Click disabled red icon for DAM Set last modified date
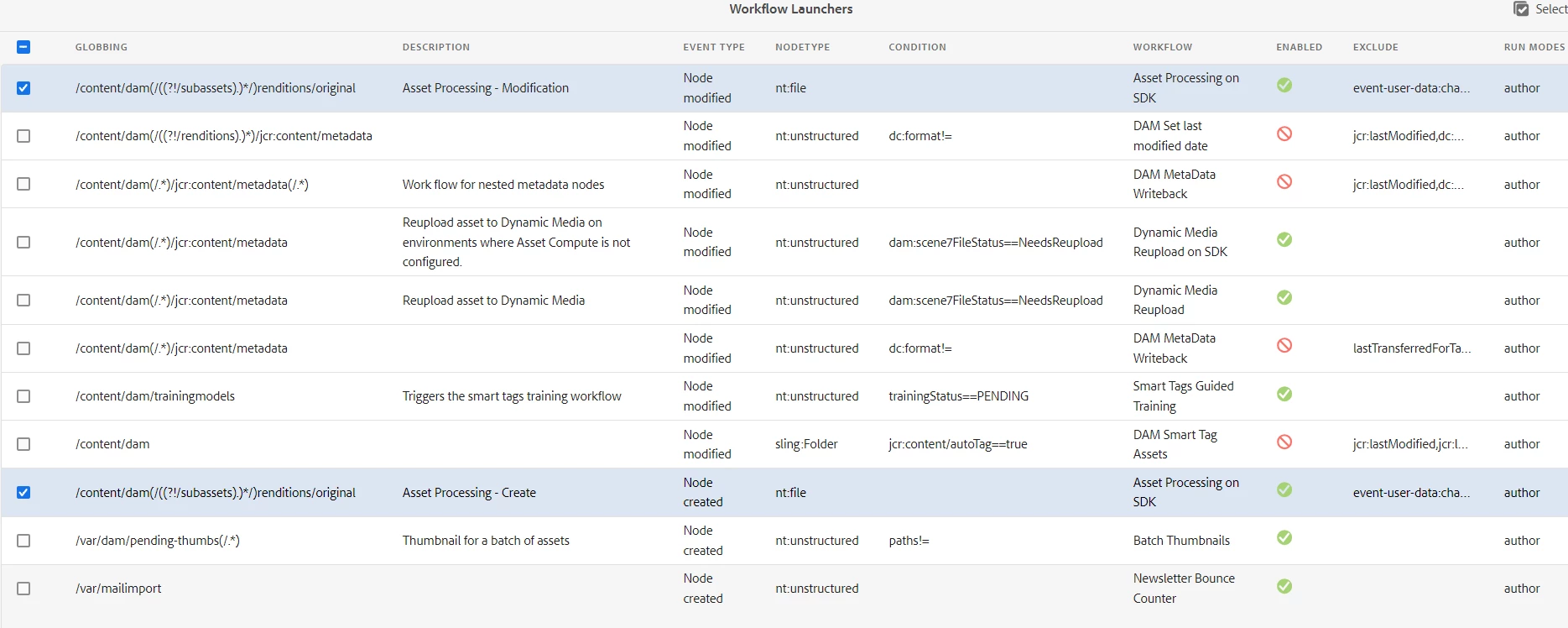 tap(1284, 133)
